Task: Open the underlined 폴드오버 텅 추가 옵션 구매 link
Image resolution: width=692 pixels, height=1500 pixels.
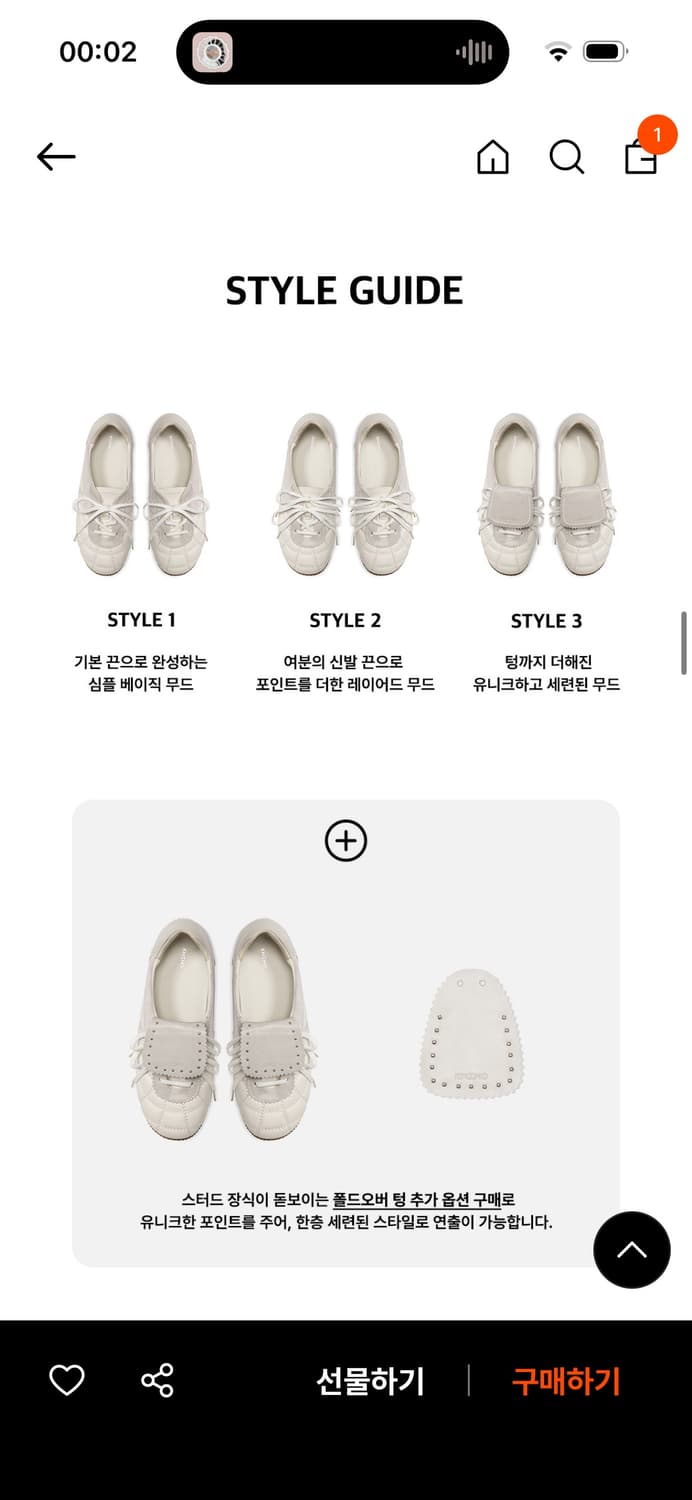Action: click(417, 1200)
